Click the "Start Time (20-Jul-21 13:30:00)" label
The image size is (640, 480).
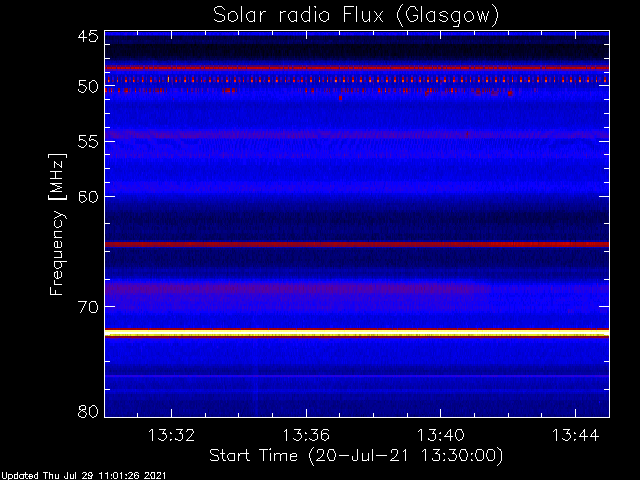[356, 456]
